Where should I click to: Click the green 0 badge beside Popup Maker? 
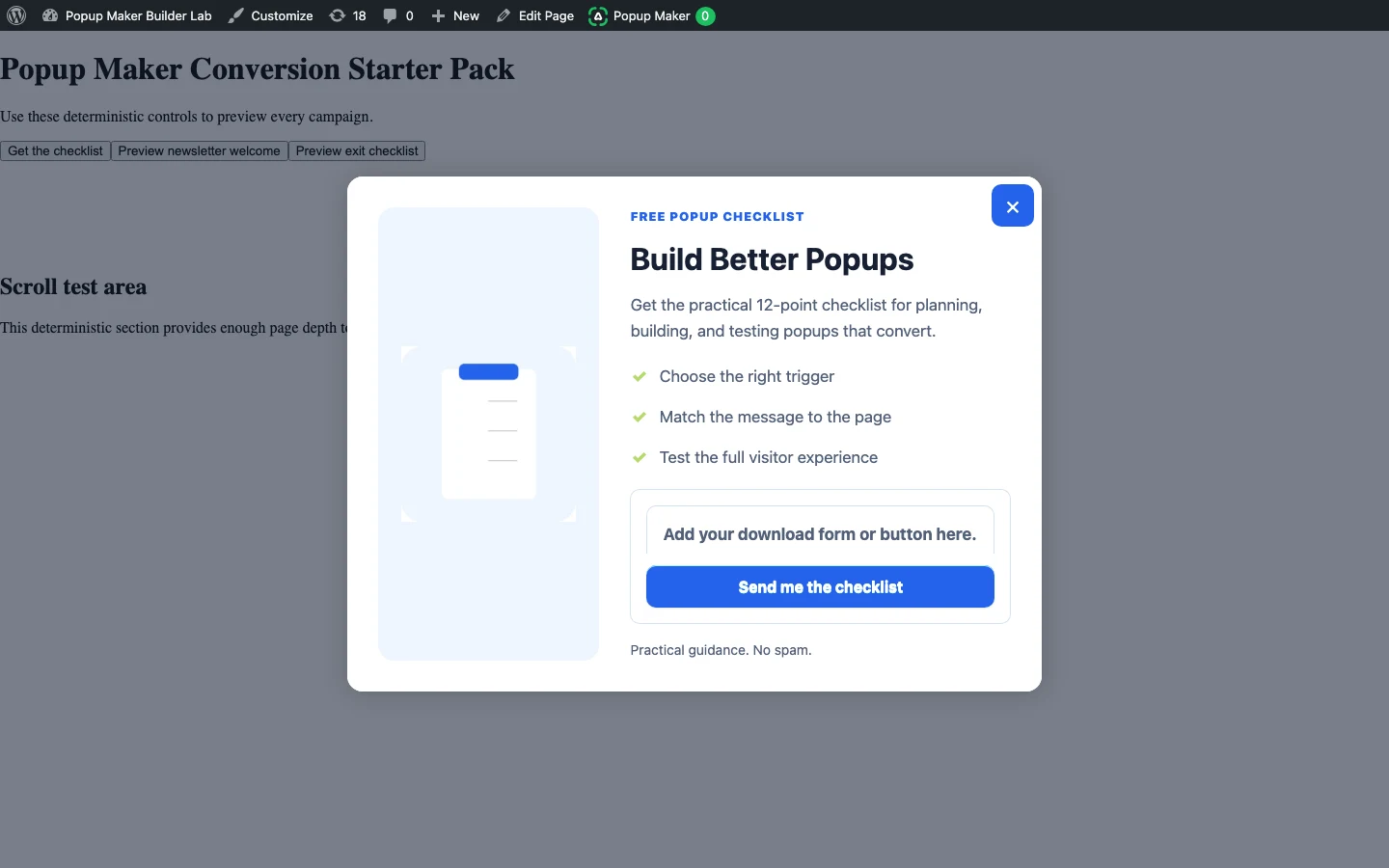(705, 15)
